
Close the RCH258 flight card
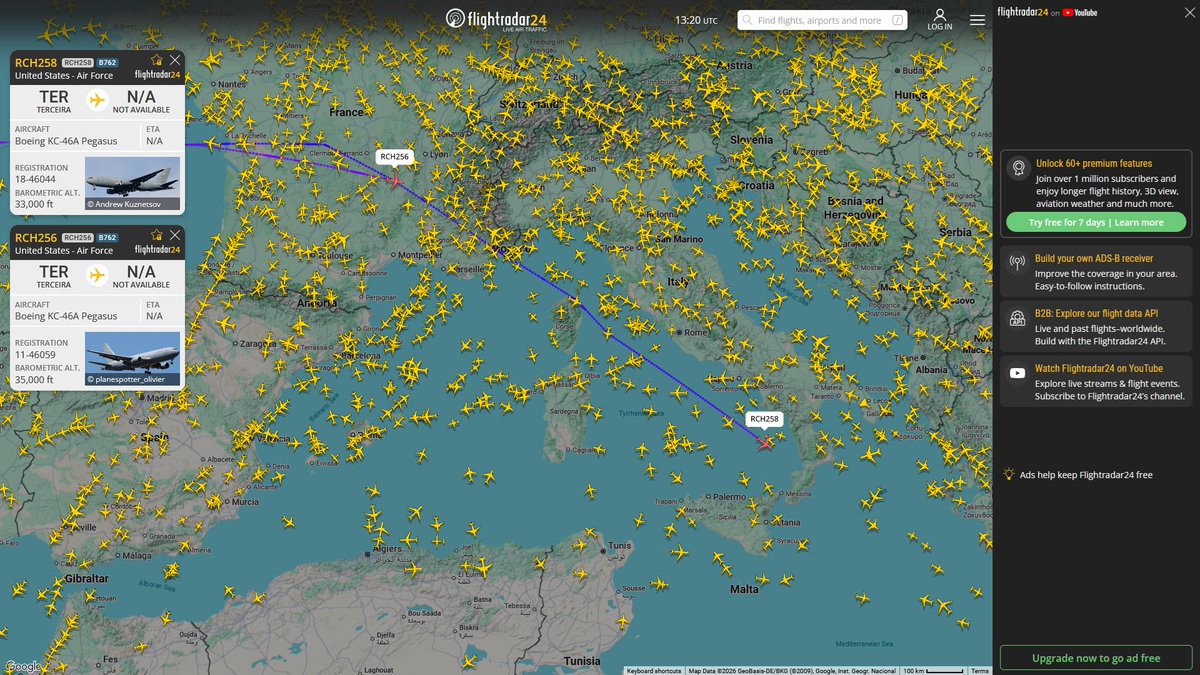[x=175, y=60]
